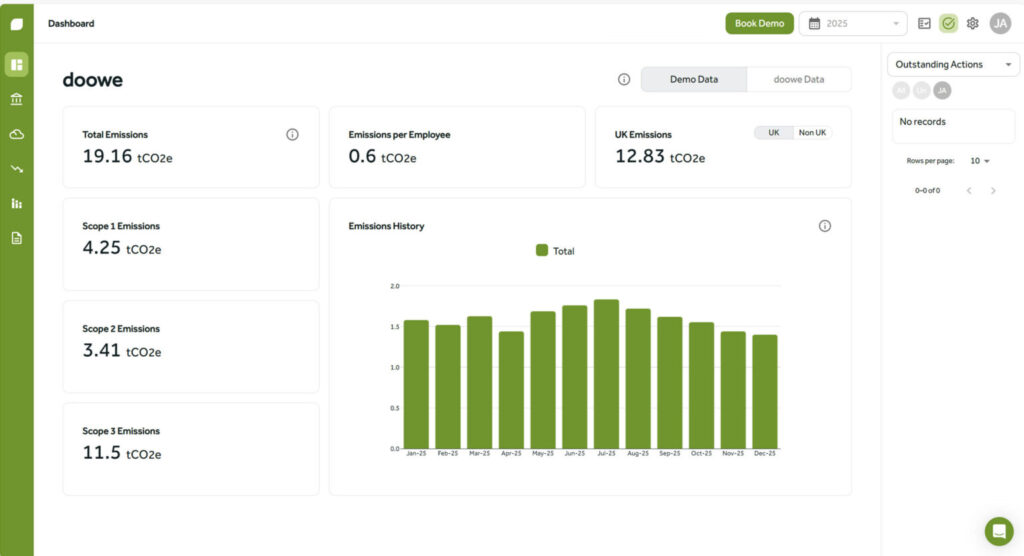Viewport: 1024px width, 556px height.
Task: Open the document reports icon in sidebar
Action: coord(16,238)
